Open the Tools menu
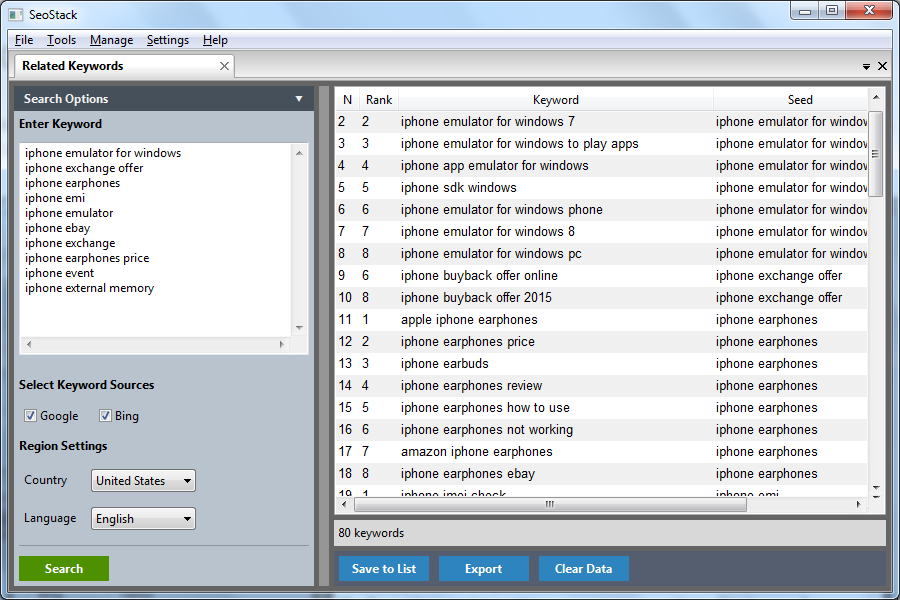This screenshot has width=900, height=600. pos(62,40)
